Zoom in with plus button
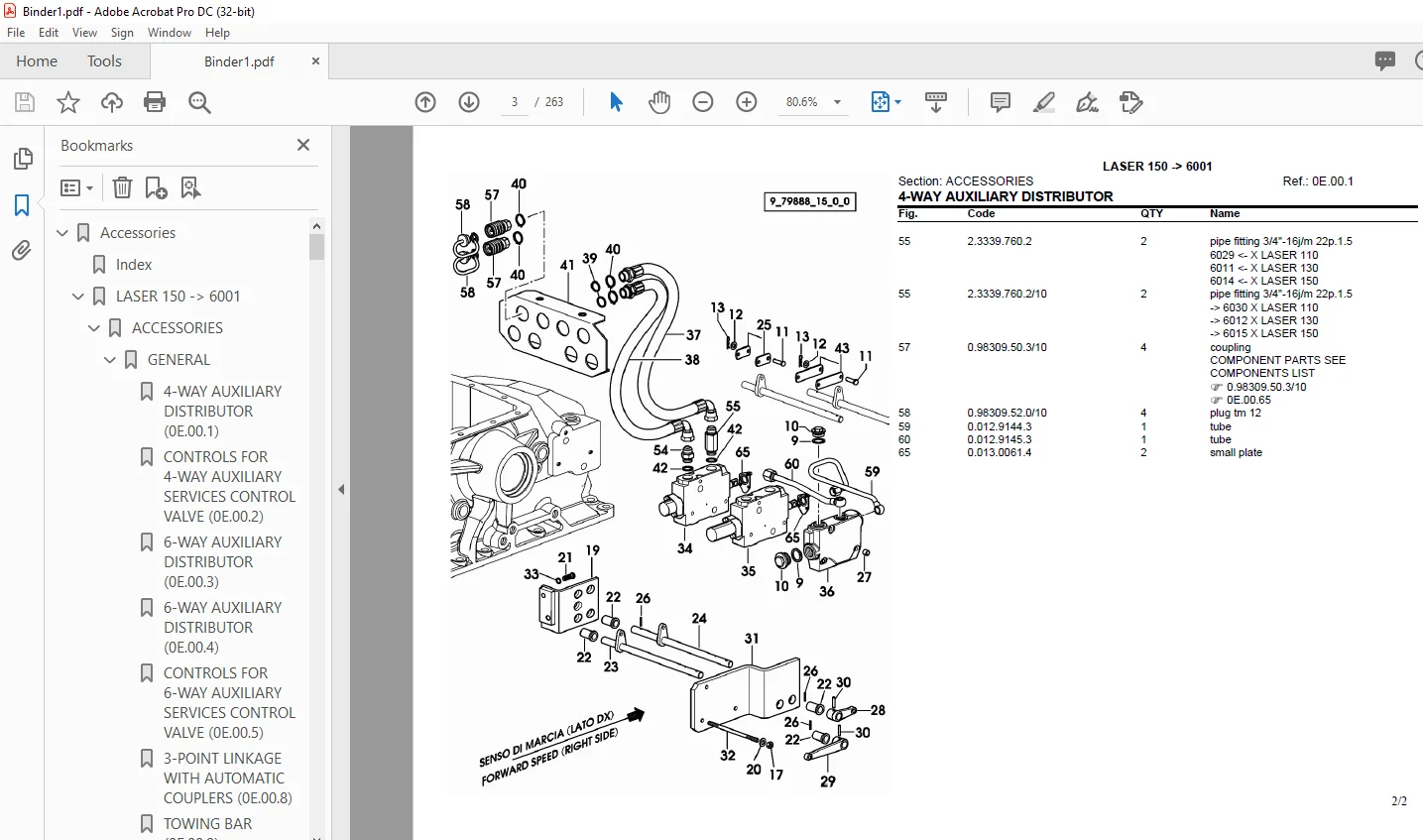The image size is (1423, 840). [747, 102]
